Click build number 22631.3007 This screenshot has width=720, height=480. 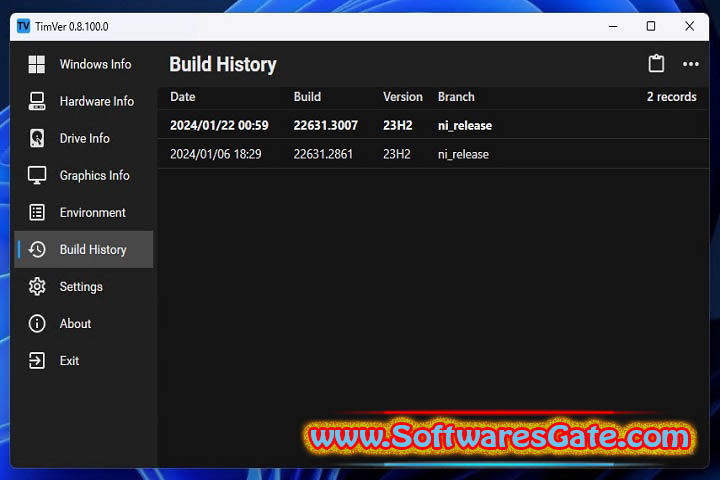326,125
